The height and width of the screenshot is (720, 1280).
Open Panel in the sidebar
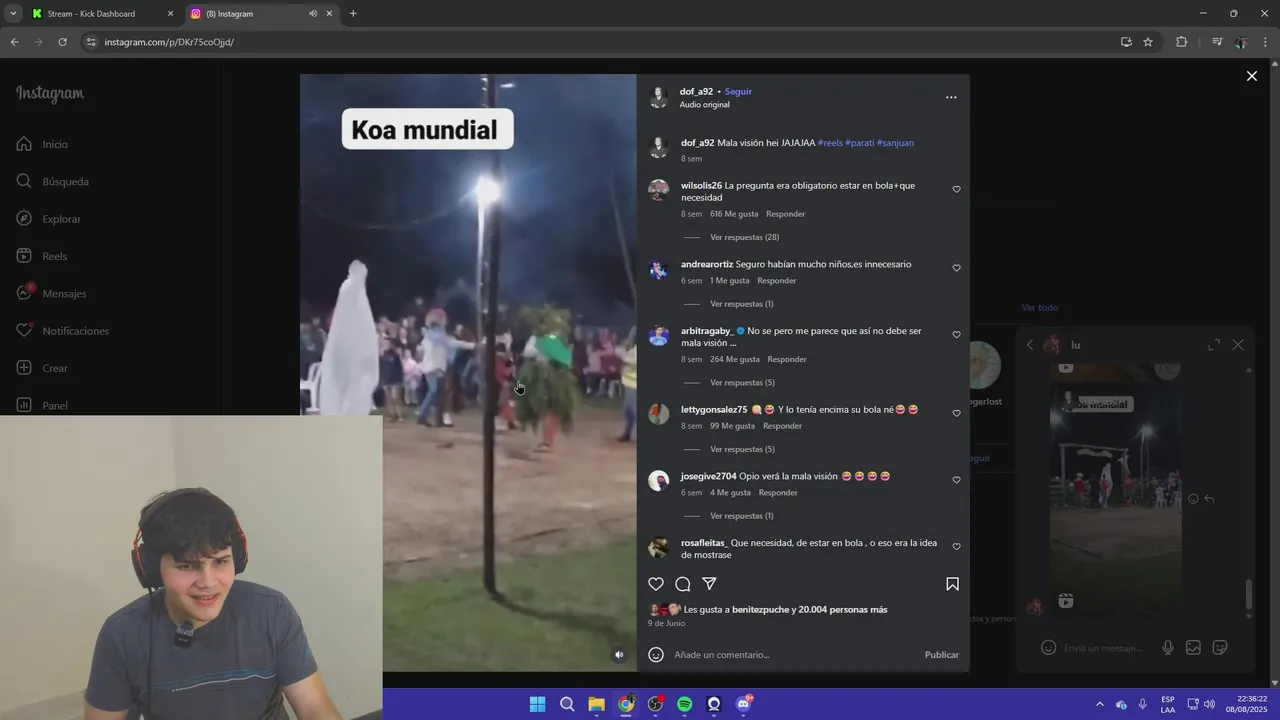(x=42, y=405)
